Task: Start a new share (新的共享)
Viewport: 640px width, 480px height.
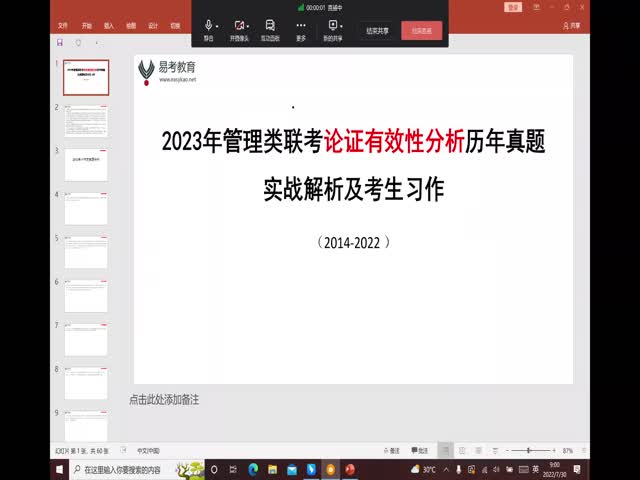Action: click(333, 30)
